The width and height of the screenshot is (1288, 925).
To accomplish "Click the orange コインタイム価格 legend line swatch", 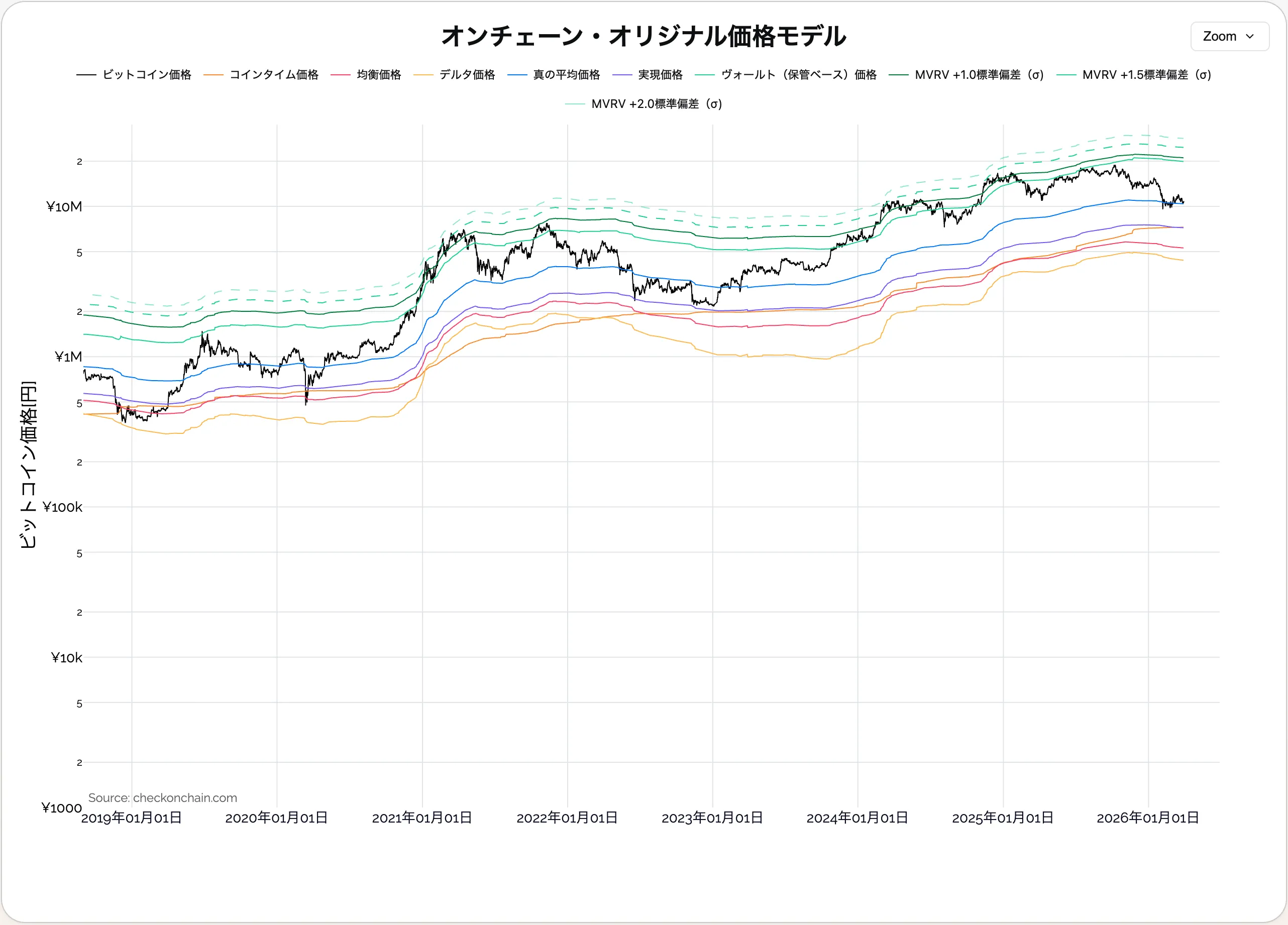I will pyautogui.click(x=213, y=75).
